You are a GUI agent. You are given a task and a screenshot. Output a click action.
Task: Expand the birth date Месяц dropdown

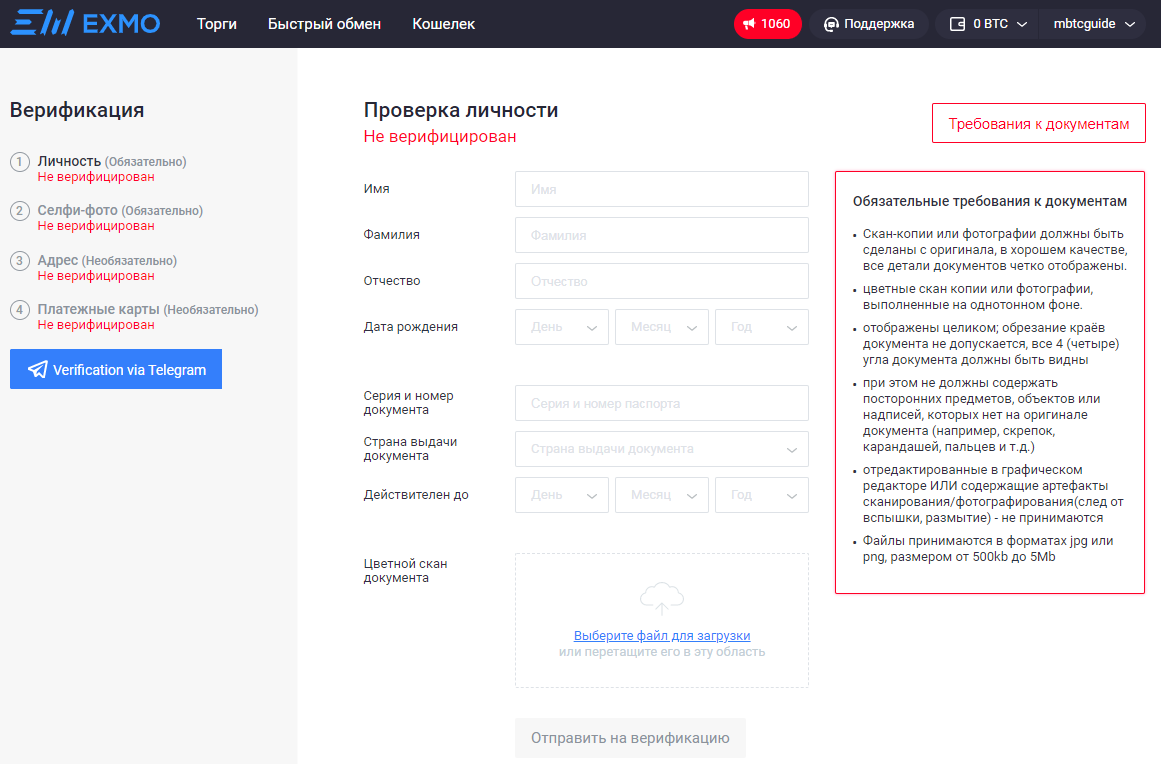pyautogui.click(x=662, y=327)
